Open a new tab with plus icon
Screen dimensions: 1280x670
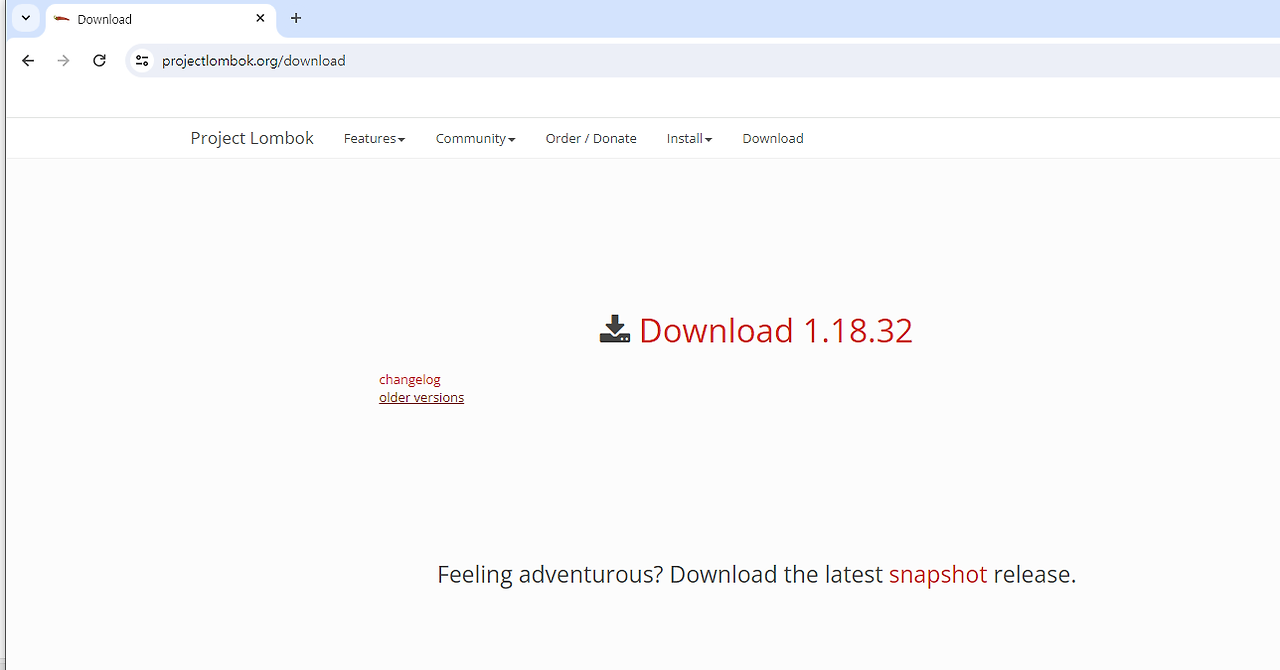tap(296, 18)
